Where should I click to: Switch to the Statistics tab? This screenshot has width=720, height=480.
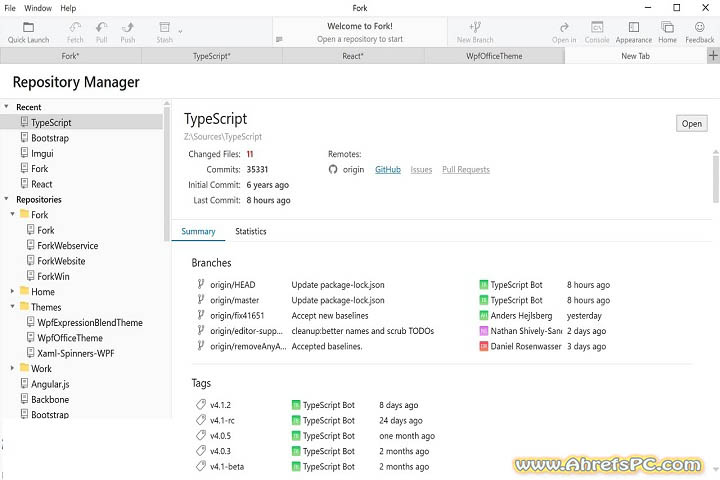click(x=250, y=231)
